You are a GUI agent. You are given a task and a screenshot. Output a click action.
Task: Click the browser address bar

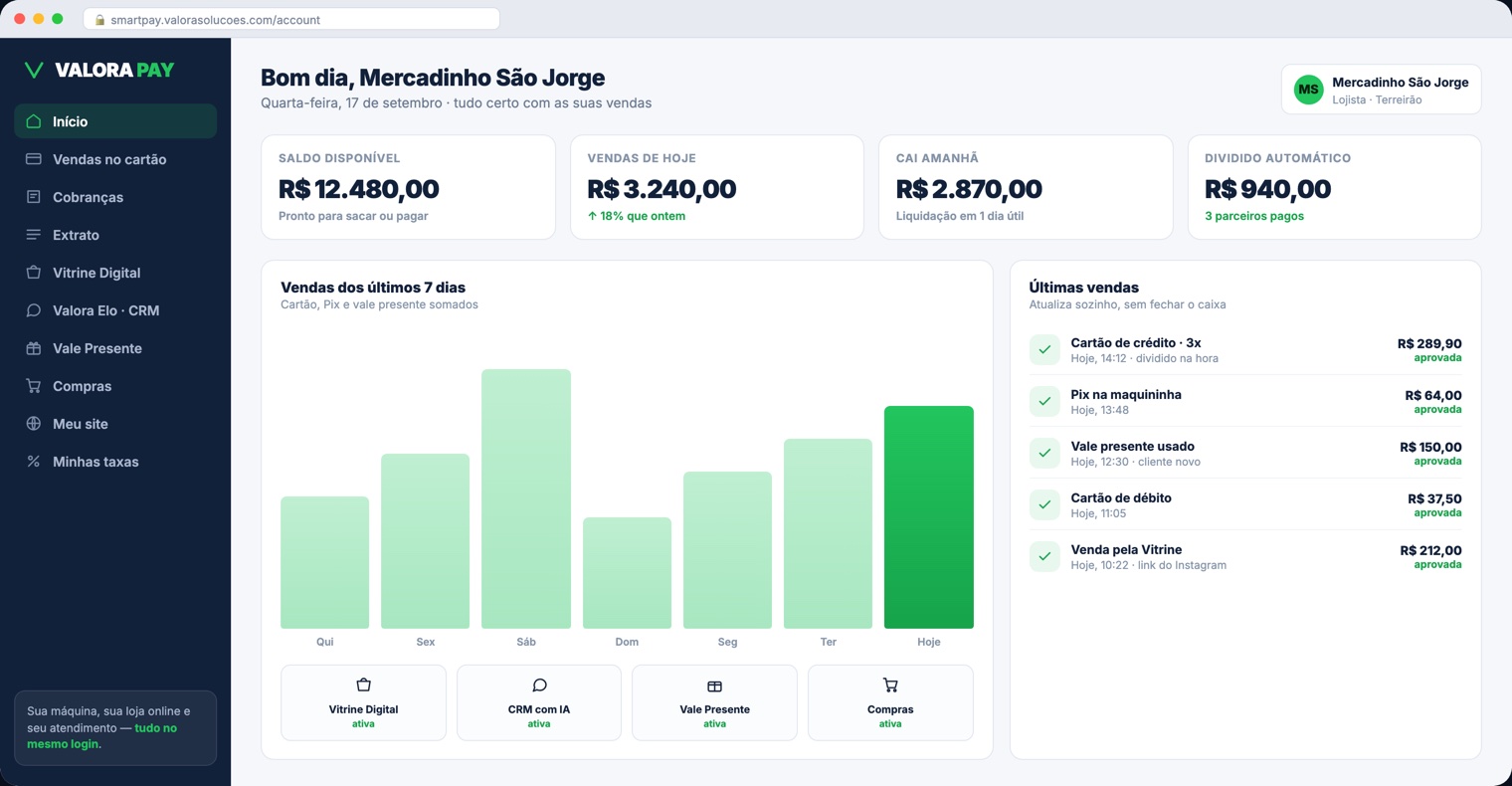[x=291, y=19]
